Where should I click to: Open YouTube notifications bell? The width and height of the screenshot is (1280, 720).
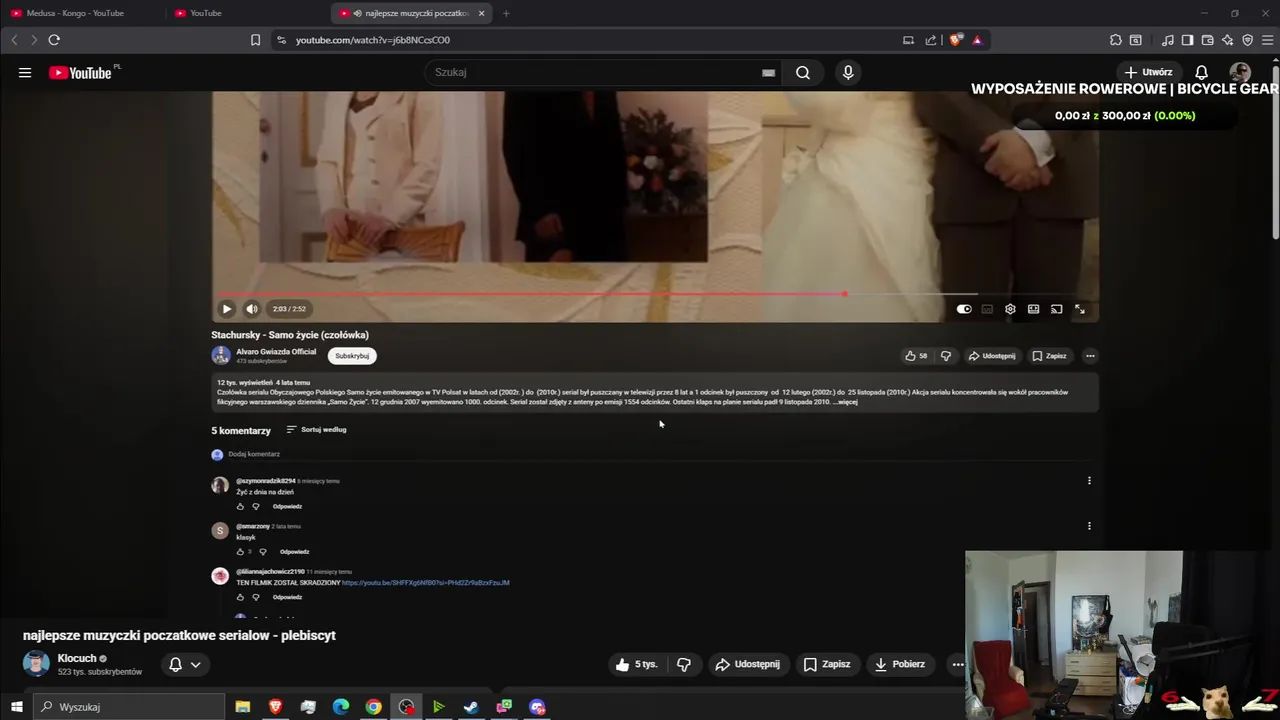click(x=1202, y=72)
